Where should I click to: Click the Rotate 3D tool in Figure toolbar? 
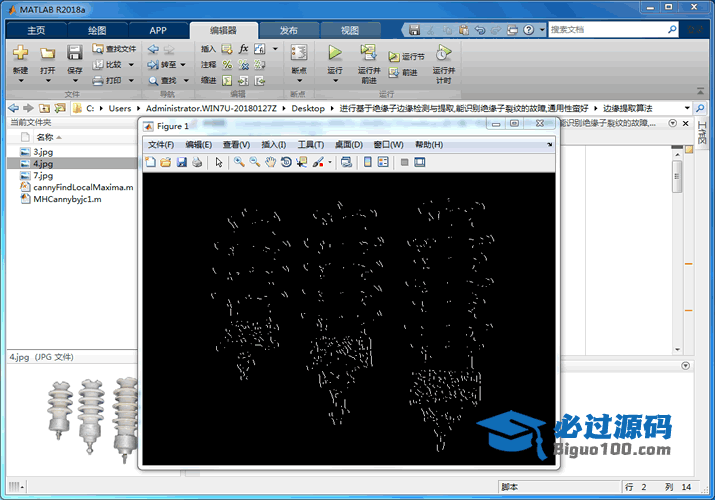[x=285, y=162]
